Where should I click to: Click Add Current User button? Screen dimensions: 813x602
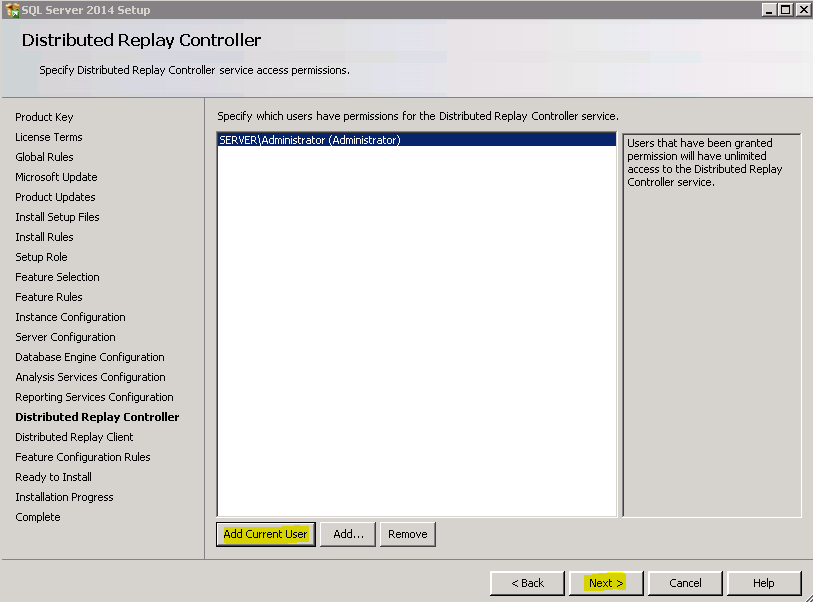(x=265, y=534)
